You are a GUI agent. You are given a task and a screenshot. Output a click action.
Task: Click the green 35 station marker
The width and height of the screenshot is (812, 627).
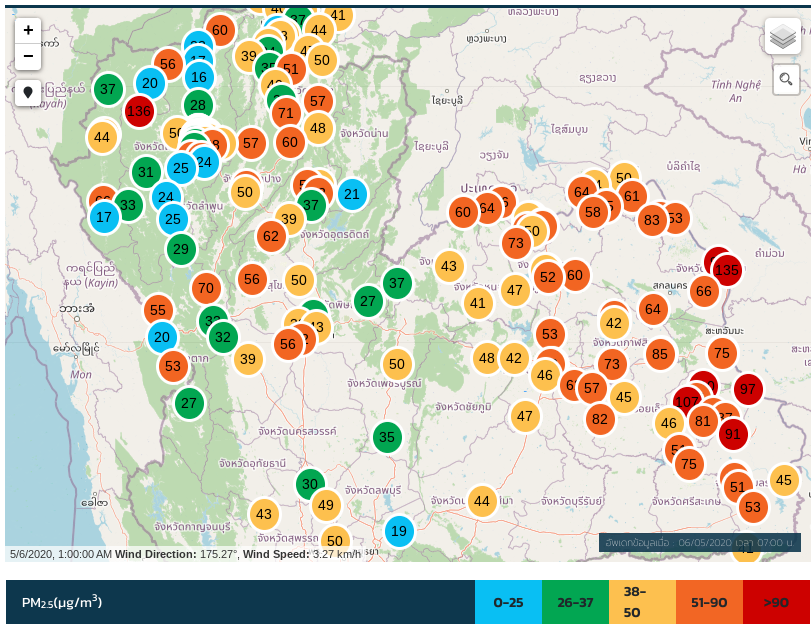[387, 436]
